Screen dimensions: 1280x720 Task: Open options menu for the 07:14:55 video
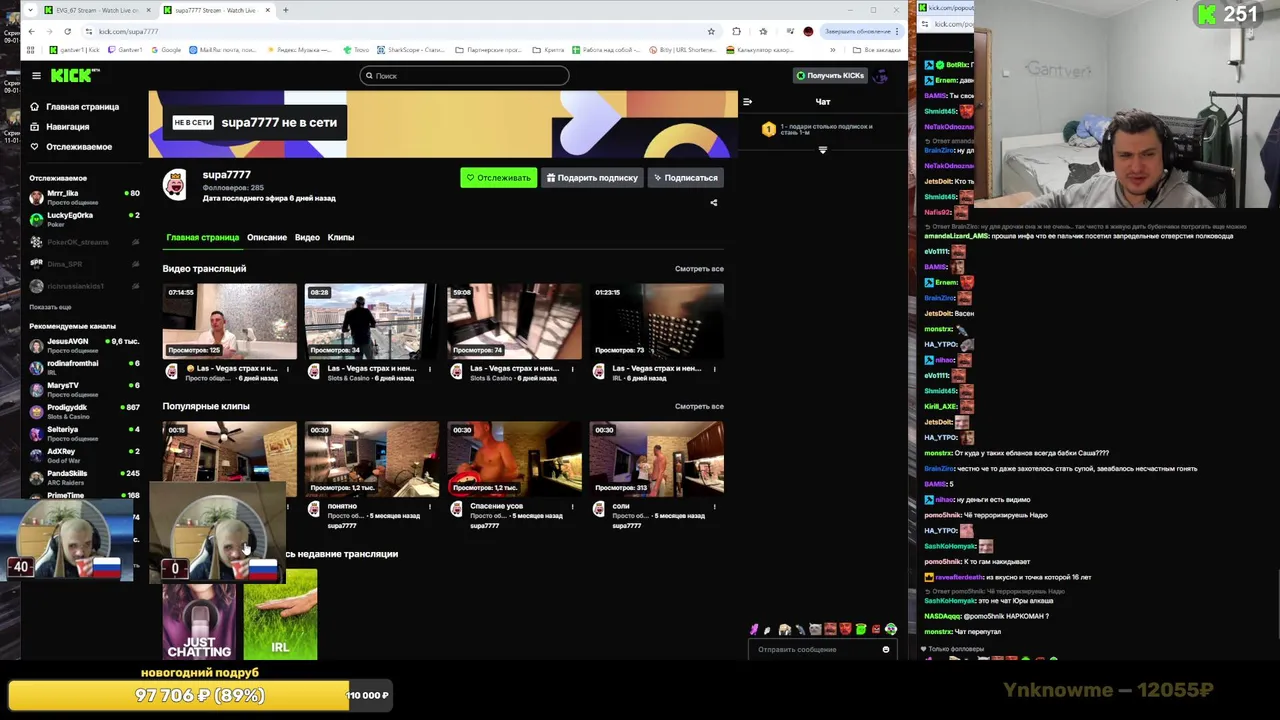(x=288, y=369)
